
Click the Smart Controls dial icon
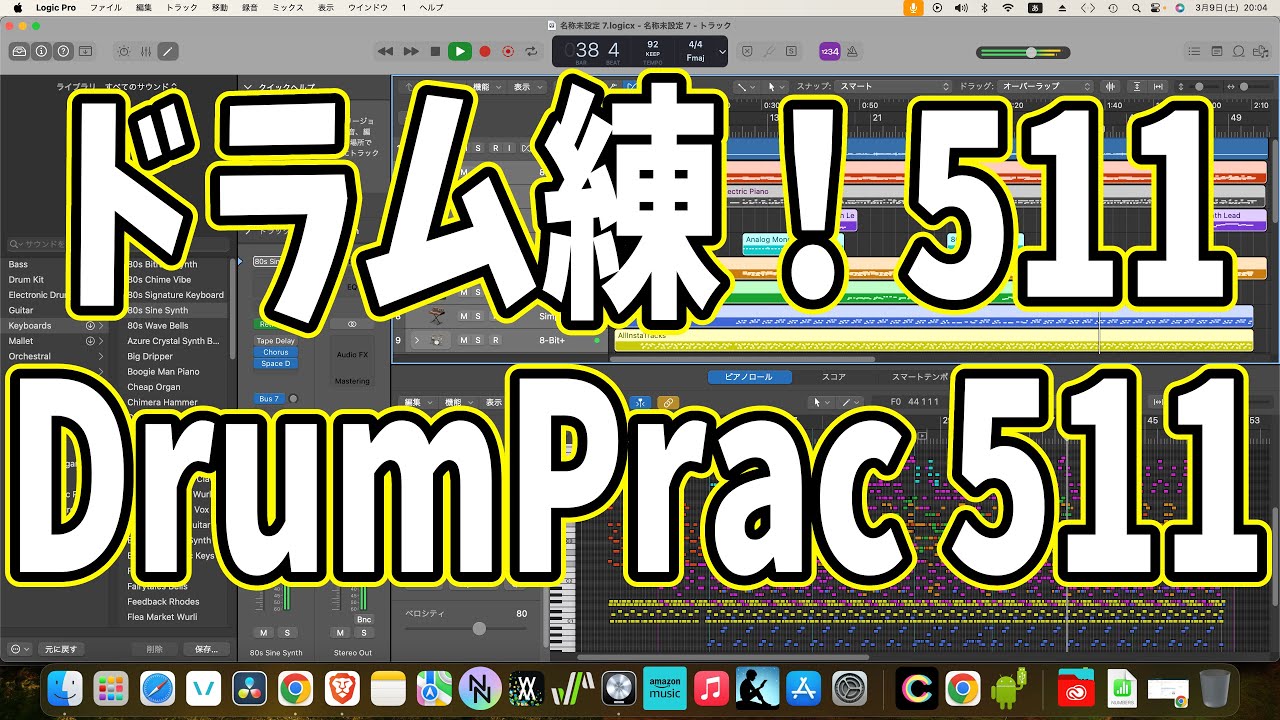point(124,51)
